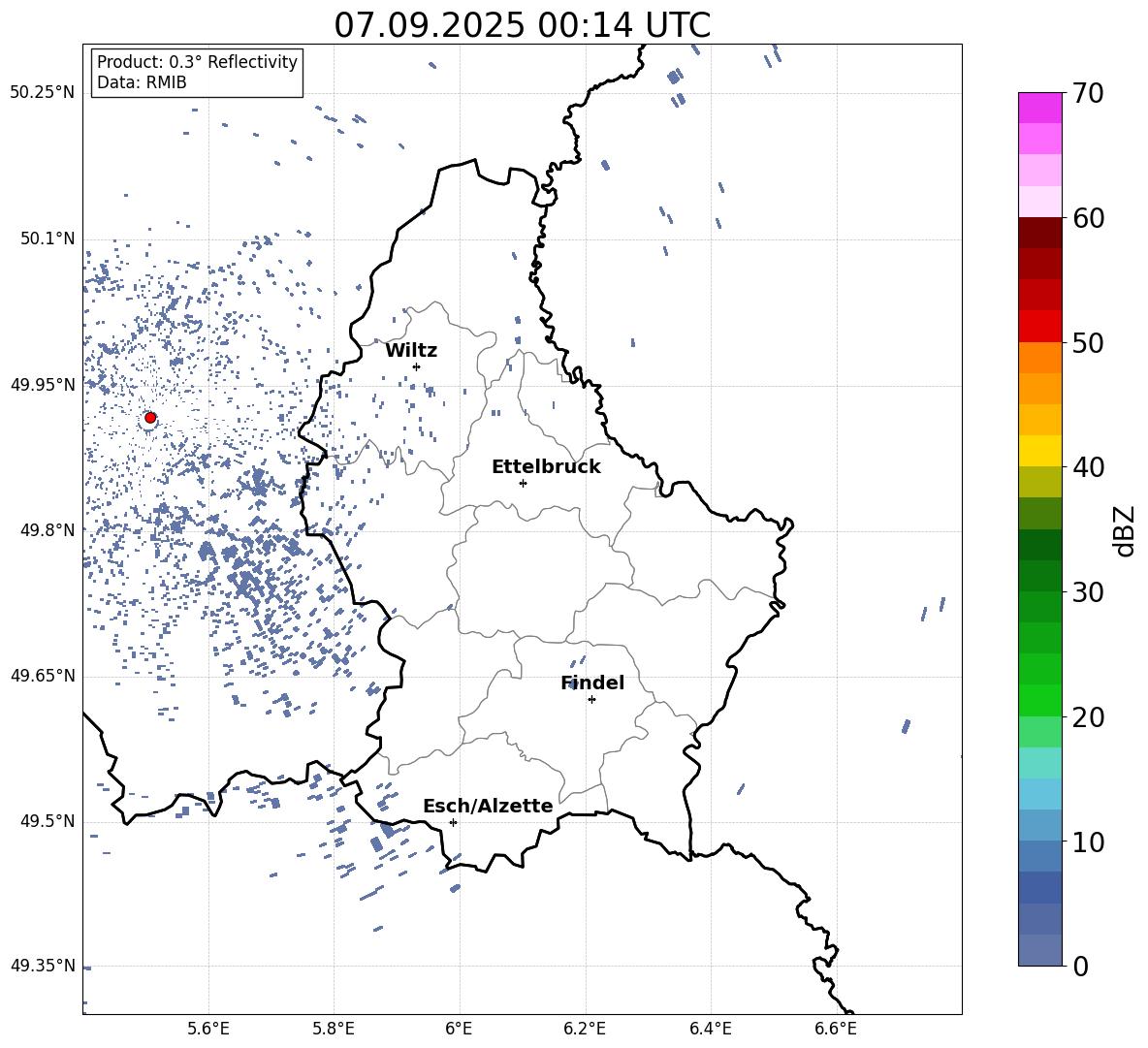Click the cross marker below Wiltz
This screenshot has width=1148, height=1048.
coord(417,366)
